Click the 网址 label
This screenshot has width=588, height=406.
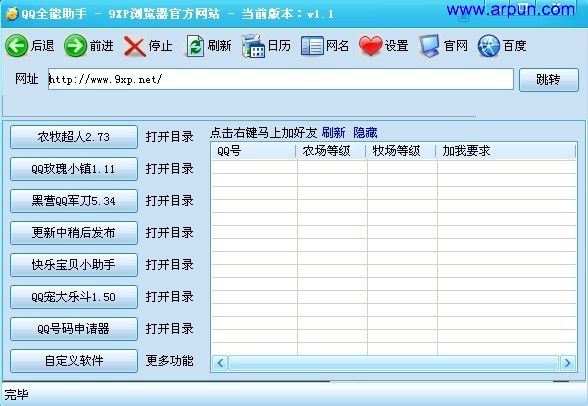point(27,79)
